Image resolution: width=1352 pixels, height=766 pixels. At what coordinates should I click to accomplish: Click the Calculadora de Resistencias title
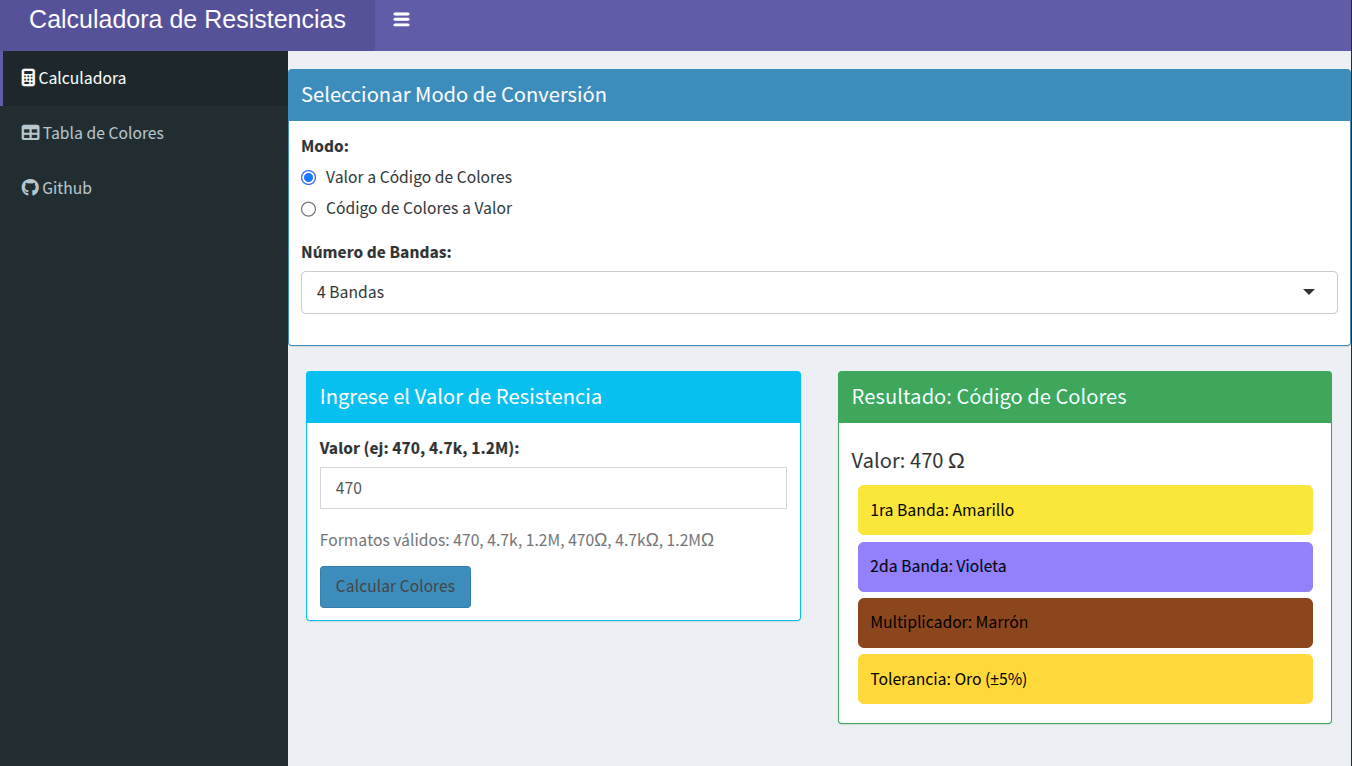click(x=187, y=20)
